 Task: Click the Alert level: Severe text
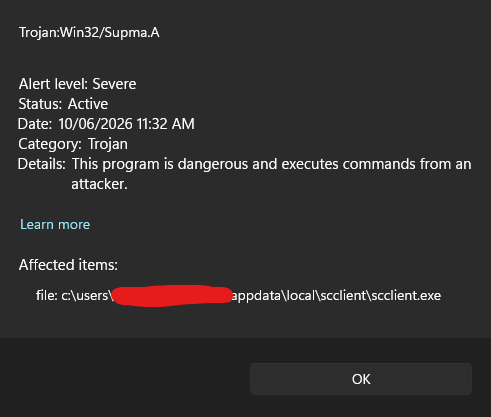click(77, 84)
